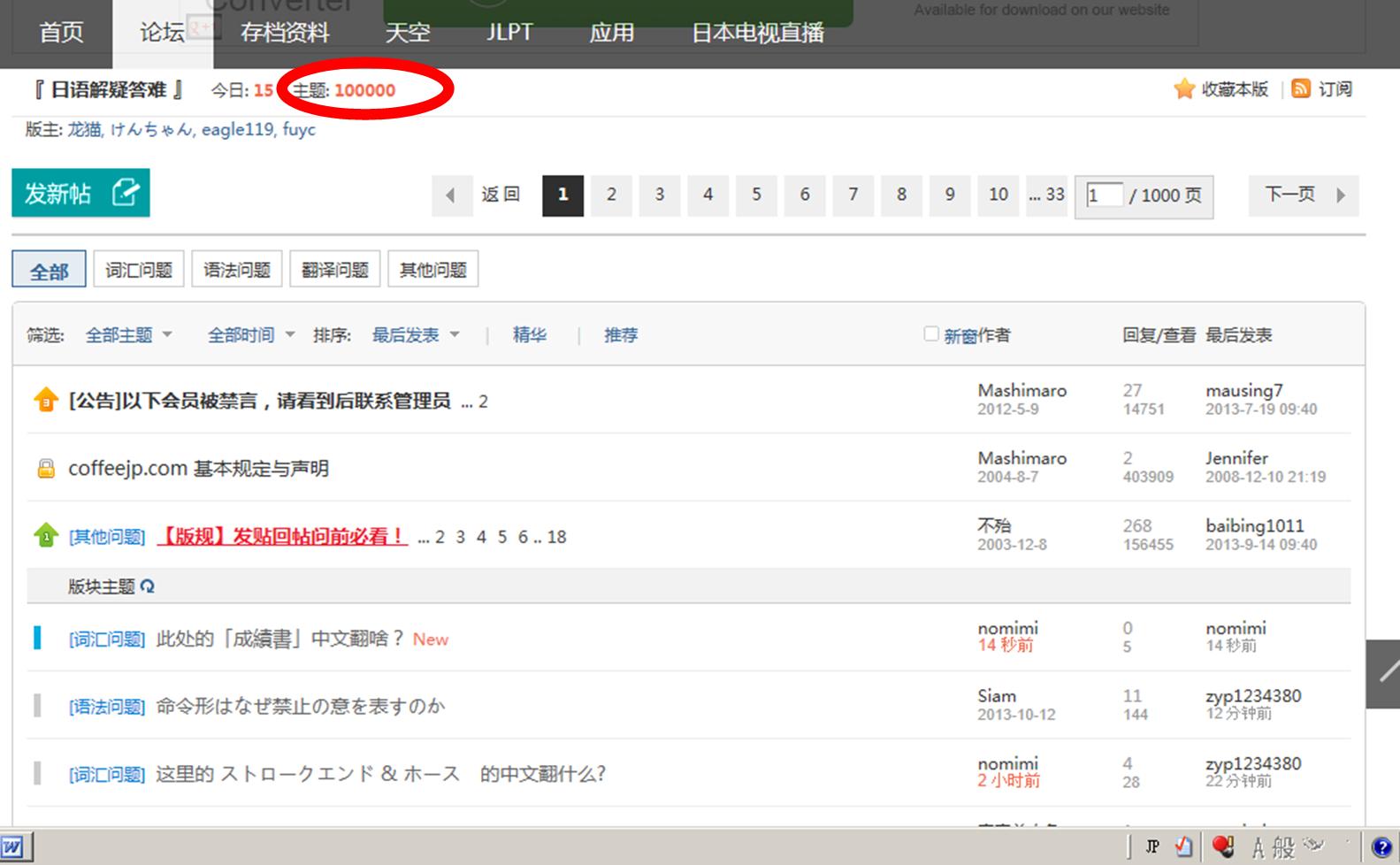Viewport: 1400px width, 865px height.
Task: Click the orange RSS 订阅 icon
Action: [1300, 88]
